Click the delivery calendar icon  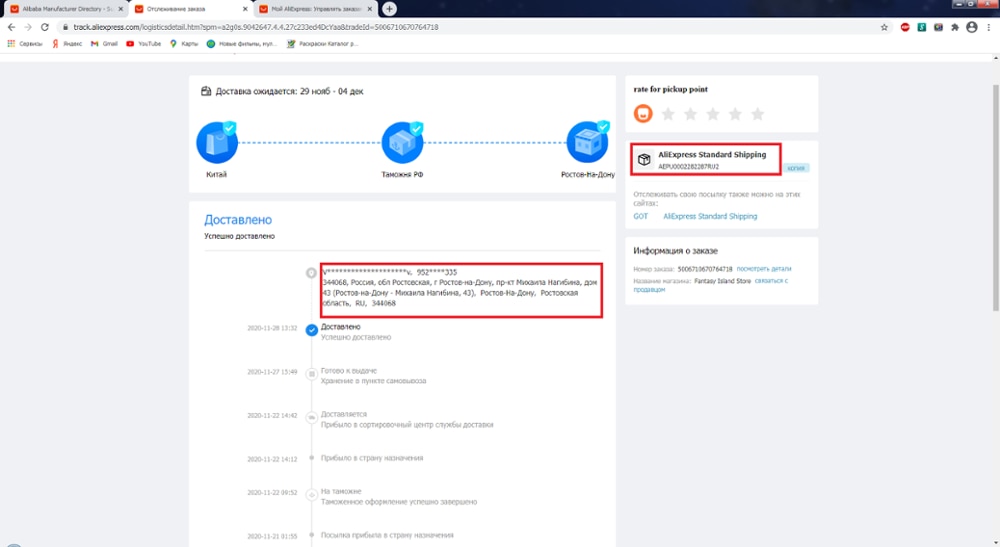click(x=206, y=91)
